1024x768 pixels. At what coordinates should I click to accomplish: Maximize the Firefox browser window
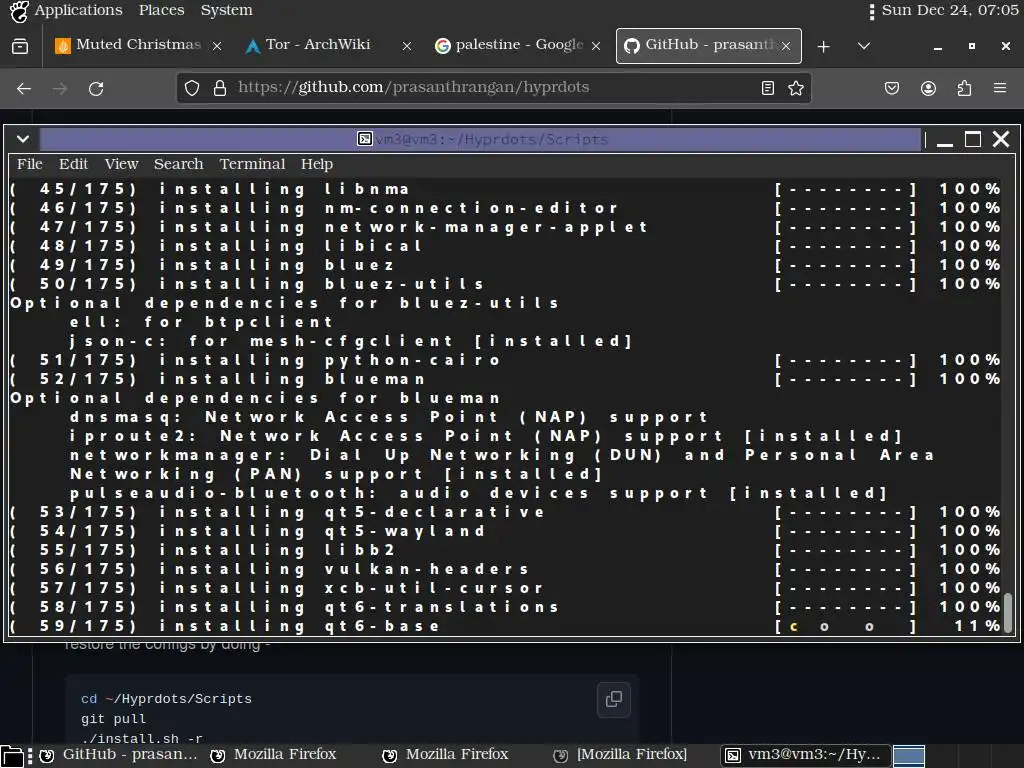pyautogui.click(x=972, y=46)
